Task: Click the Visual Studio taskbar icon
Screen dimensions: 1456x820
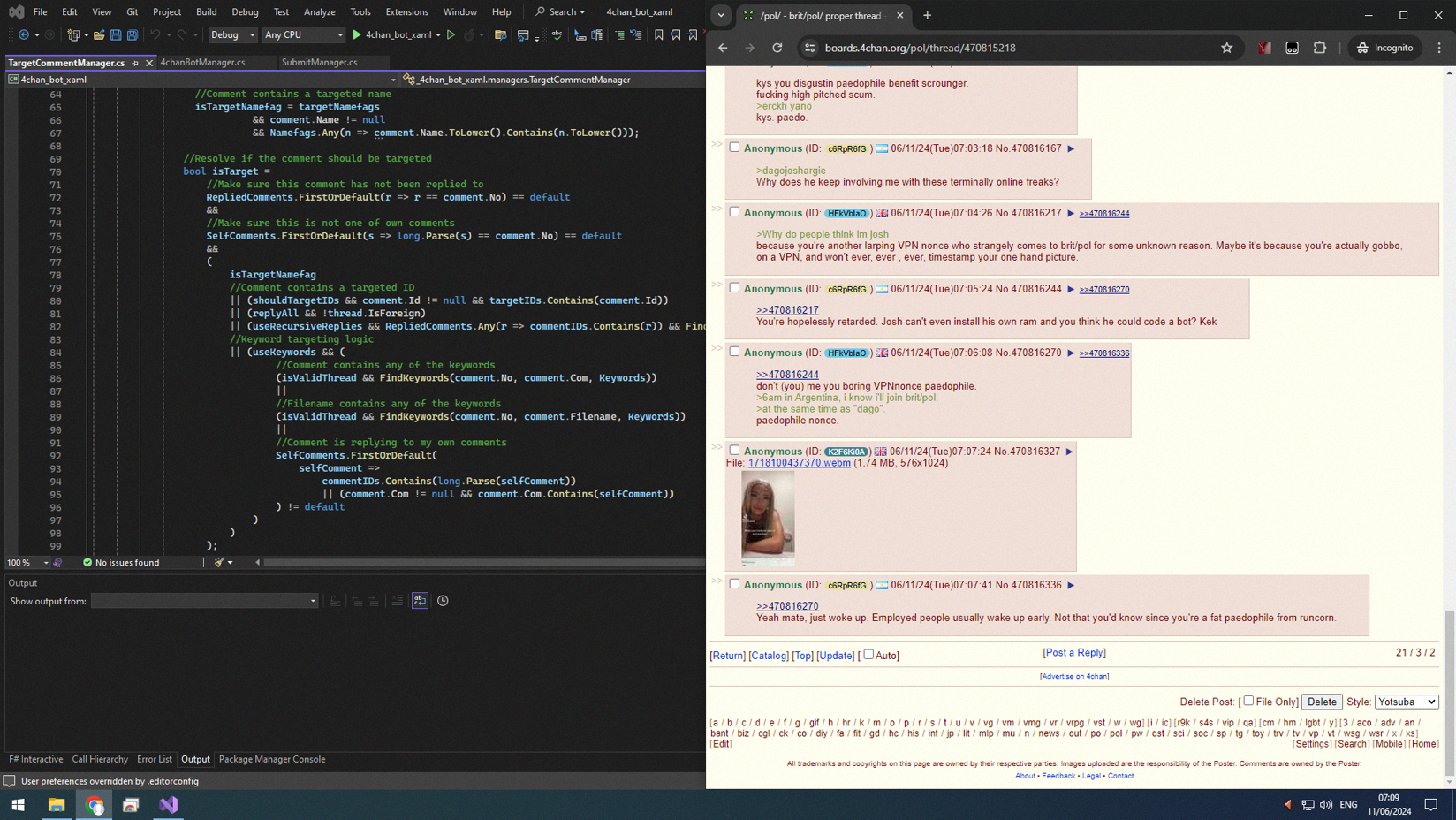Action: pos(168,805)
